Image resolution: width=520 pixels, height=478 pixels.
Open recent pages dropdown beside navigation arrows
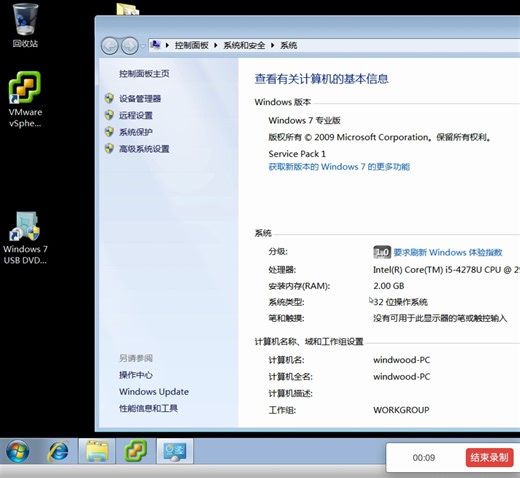click(x=143, y=46)
